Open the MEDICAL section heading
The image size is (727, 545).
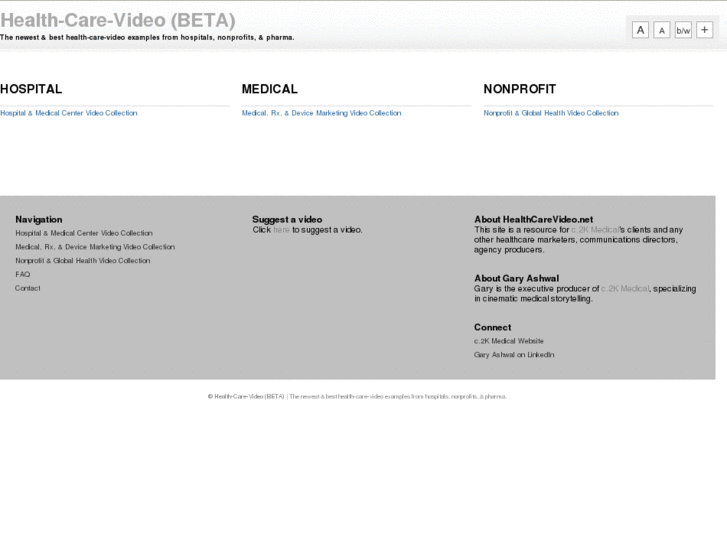pyautogui.click(x=269, y=89)
